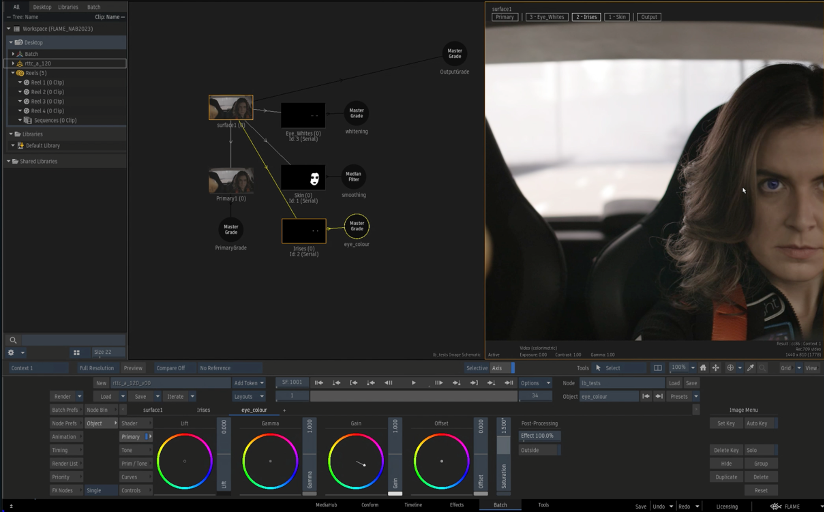Click the home view icon in viewer toolbar
Screen dimensions: 824x512
703,368
